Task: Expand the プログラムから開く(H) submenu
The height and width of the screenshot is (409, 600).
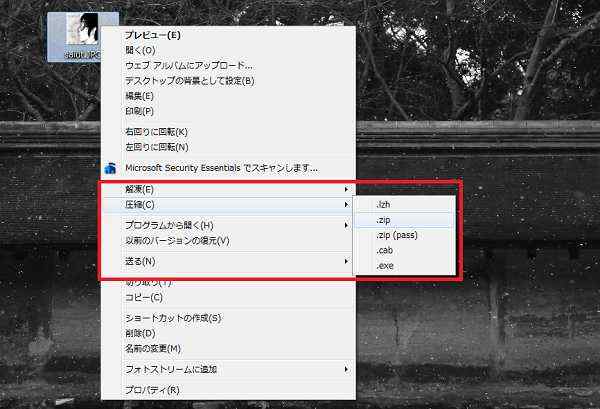Action: pyautogui.click(x=347, y=225)
